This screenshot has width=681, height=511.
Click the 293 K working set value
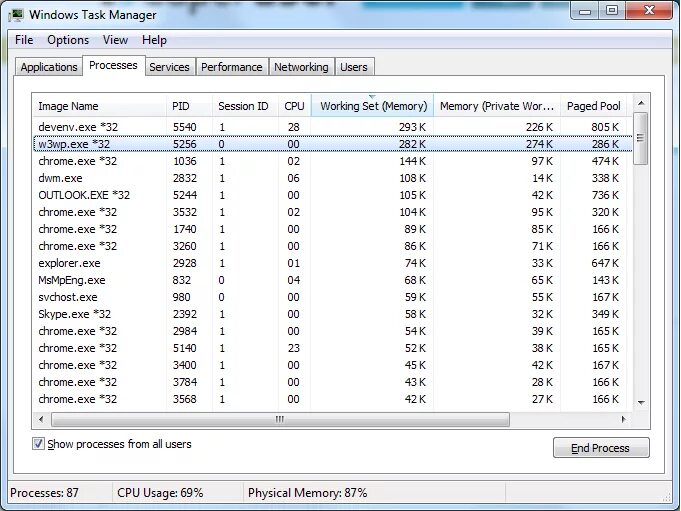[x=412, y=127]
